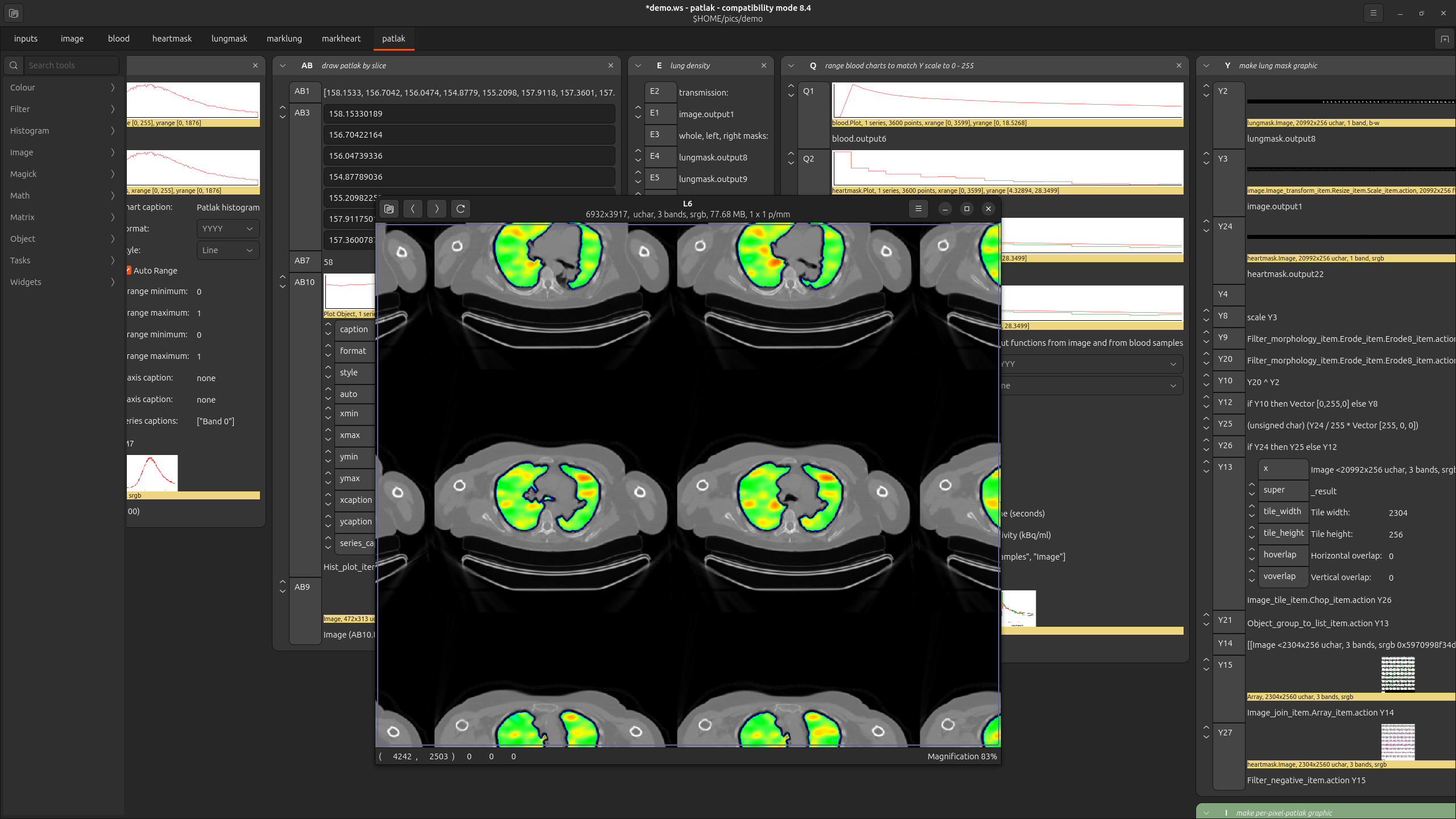Close the leftmost partially visible column

click(255, 65)
